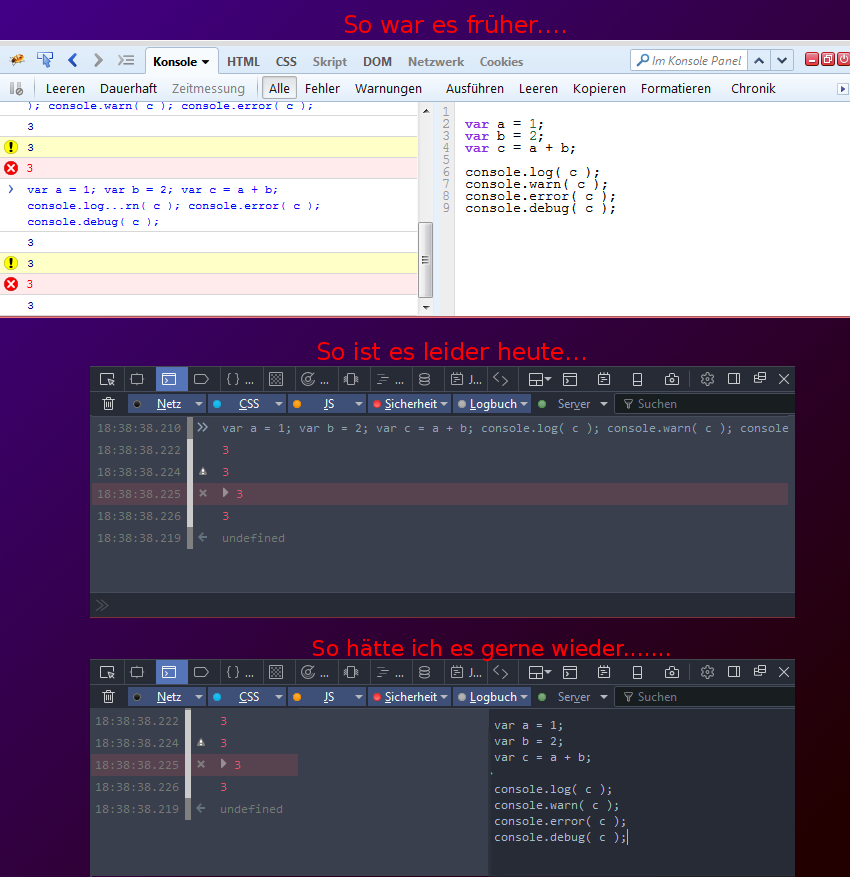This screenshot has height=877, width=850.
Task: Click the trash icon in the middle devtools panel
Action: point(108,404)
